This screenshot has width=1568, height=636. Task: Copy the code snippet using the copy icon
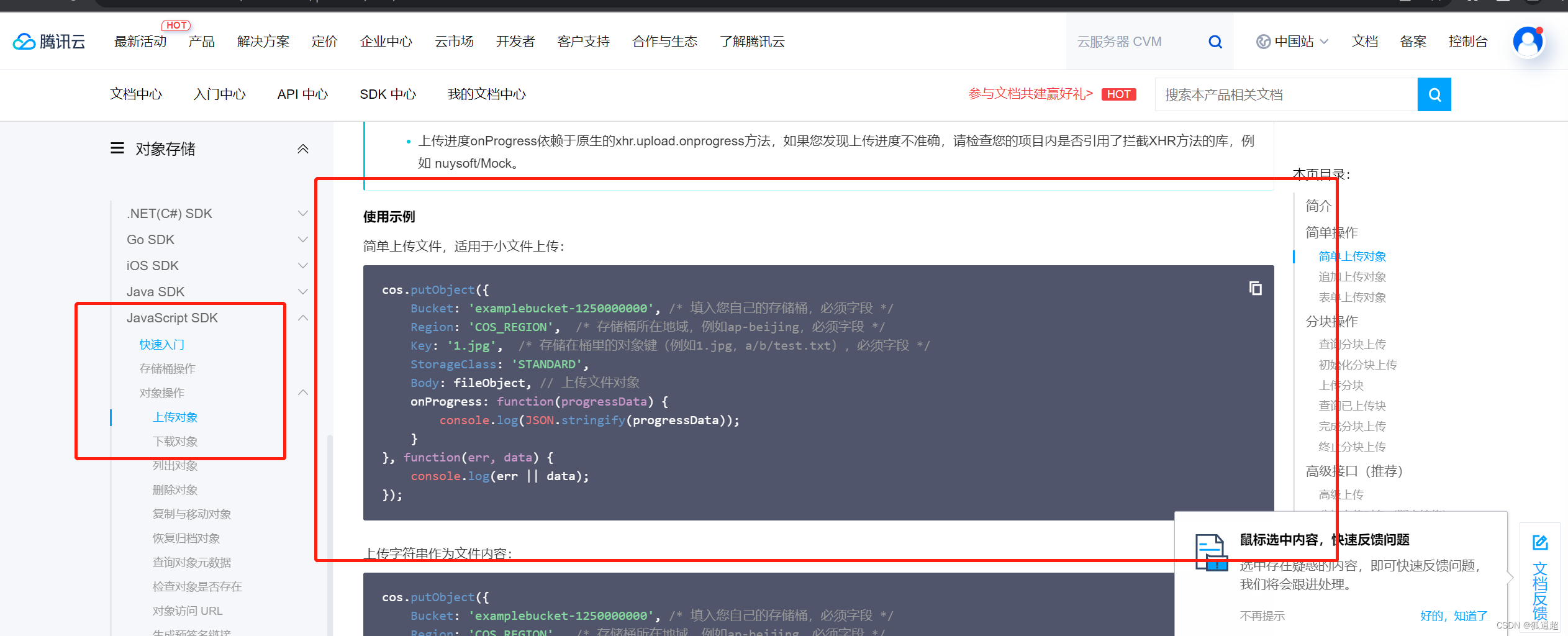pos(1255,288)
